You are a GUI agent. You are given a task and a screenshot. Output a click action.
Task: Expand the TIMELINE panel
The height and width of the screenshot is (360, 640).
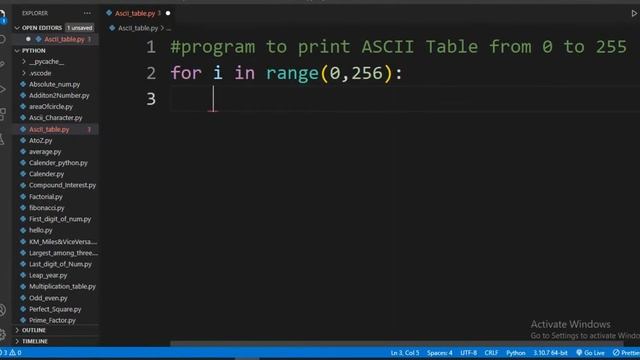(17, 341)
